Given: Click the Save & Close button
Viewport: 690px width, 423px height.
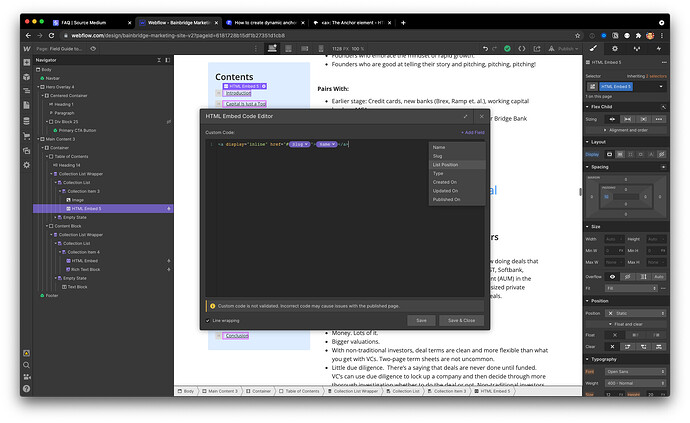Looking at the screenshot, I should (461, 320).
